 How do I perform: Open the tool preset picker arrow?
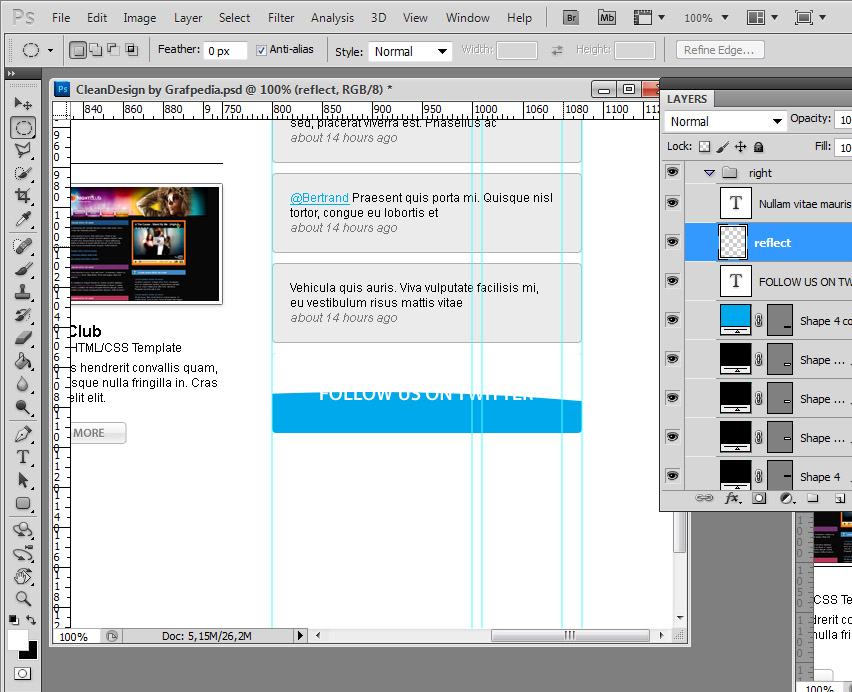(51, 51)
